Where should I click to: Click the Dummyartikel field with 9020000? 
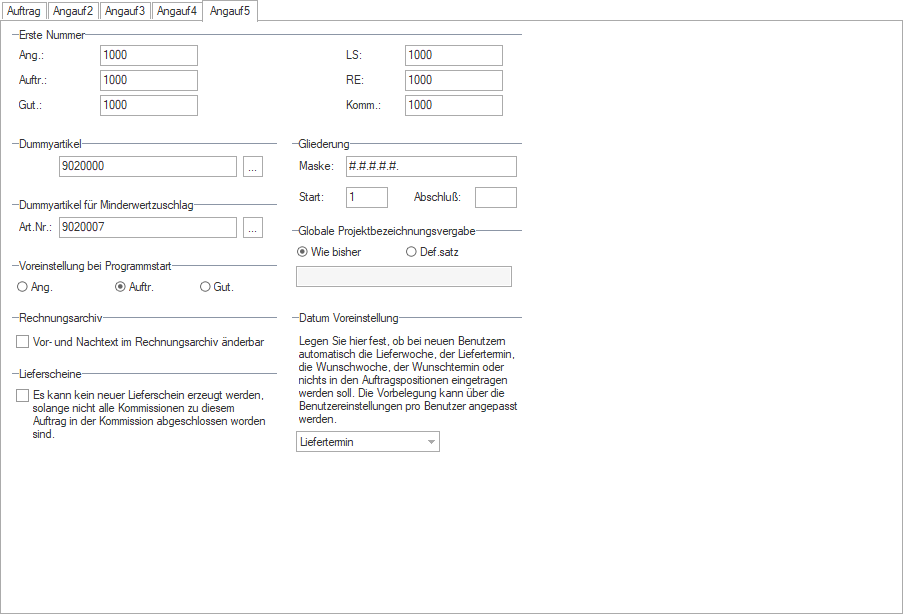coord(148,166)
